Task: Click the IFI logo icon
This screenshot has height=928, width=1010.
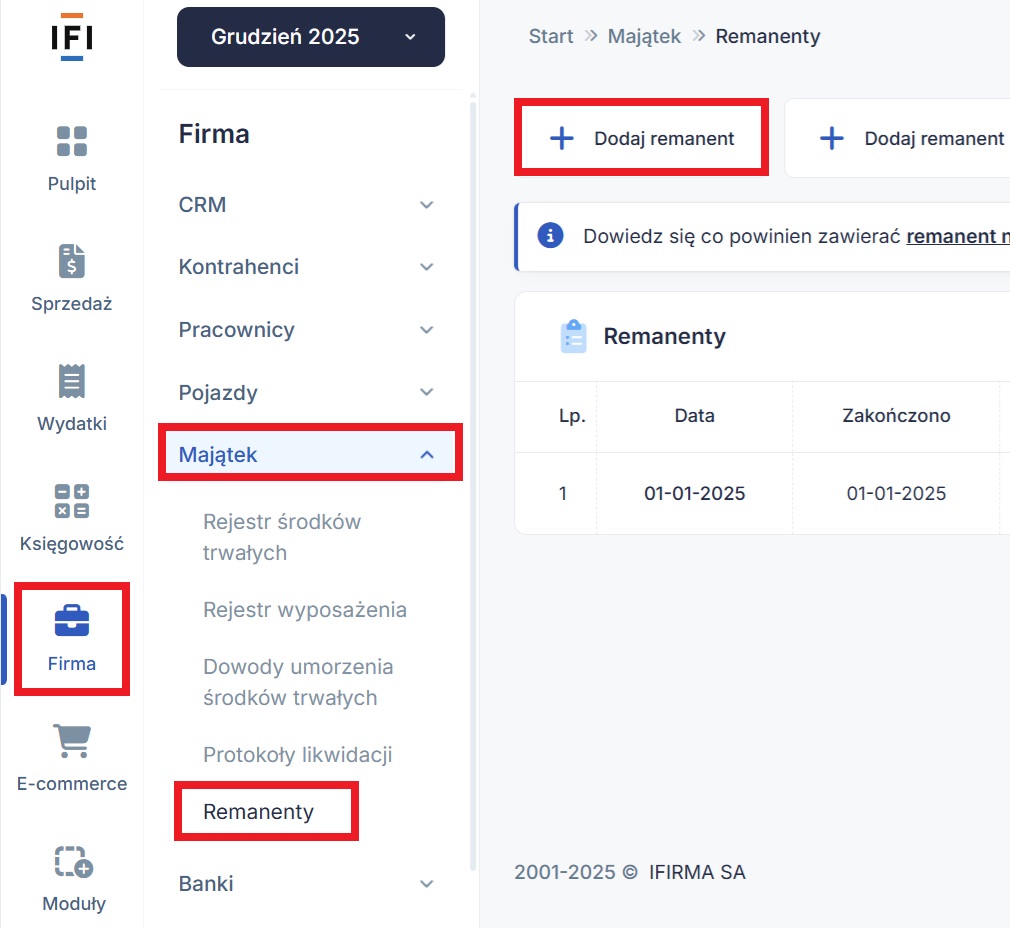Action: pos(71,37)
